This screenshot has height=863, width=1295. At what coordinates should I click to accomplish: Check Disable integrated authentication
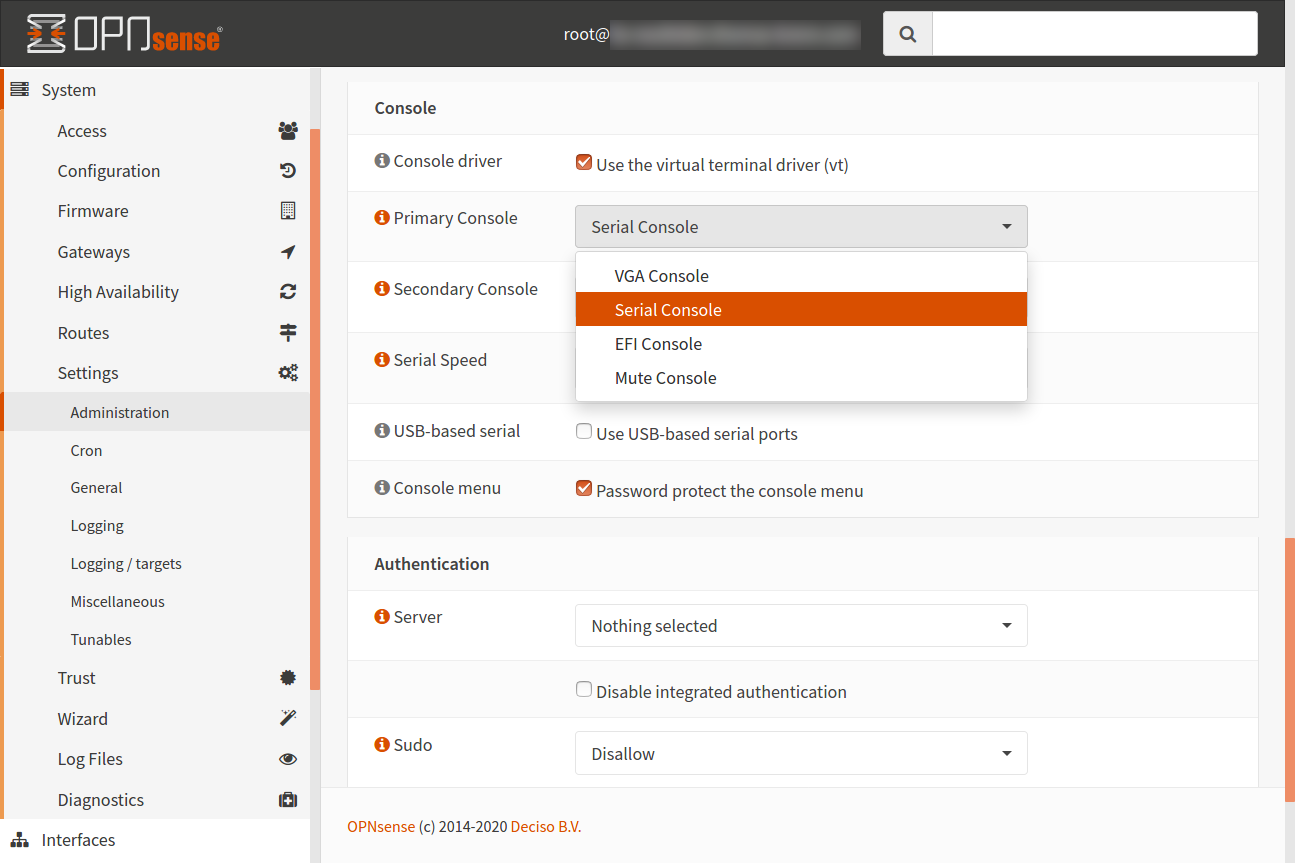click(x=584, y=689)
